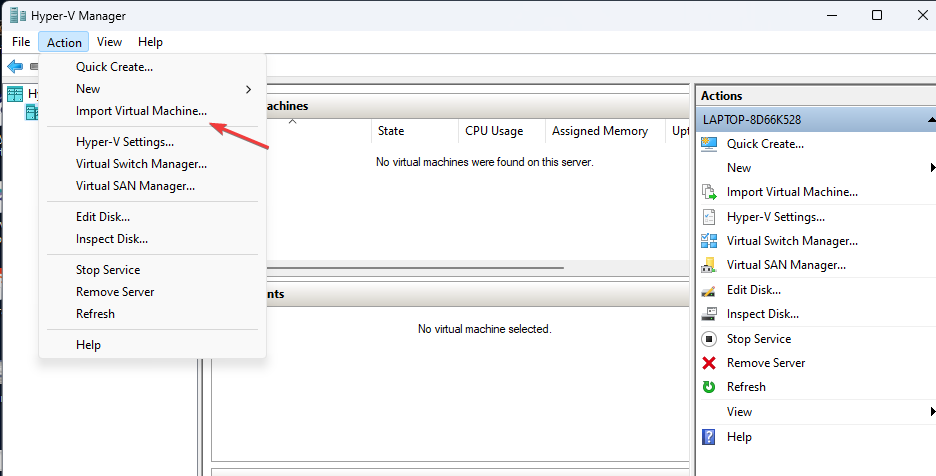936x476 pixels.
Task: Click the submenu chevron next to New
Action: tap(248, 90)
